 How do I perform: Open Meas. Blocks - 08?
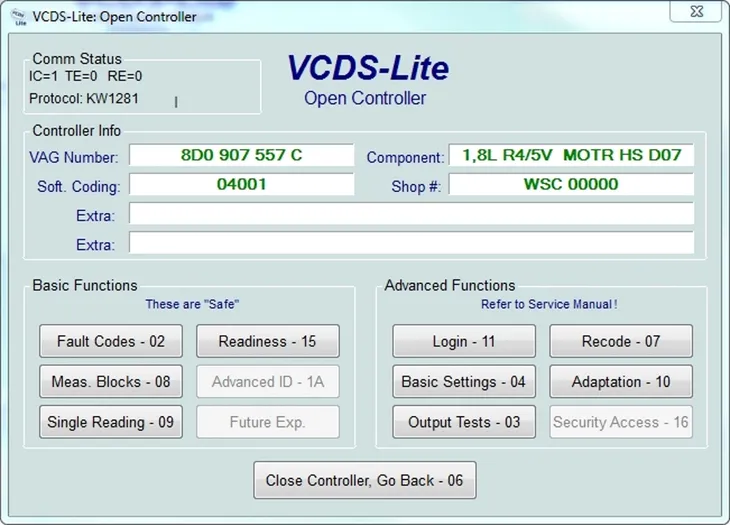pos(111,381)
